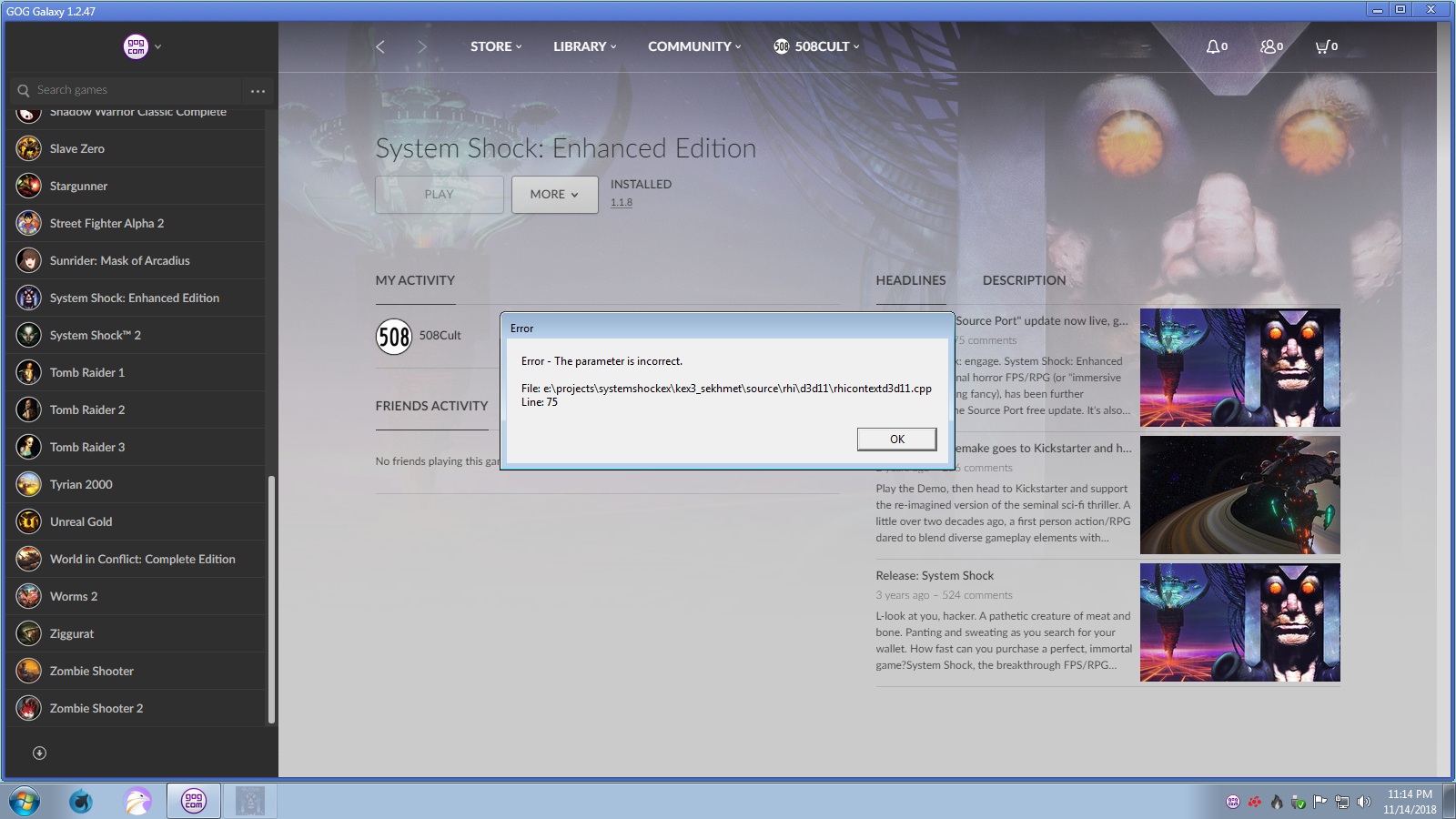The width and height of the screenshot is (1456, 819).
Task: Click the PLAY button
Action: click(439, 195)
